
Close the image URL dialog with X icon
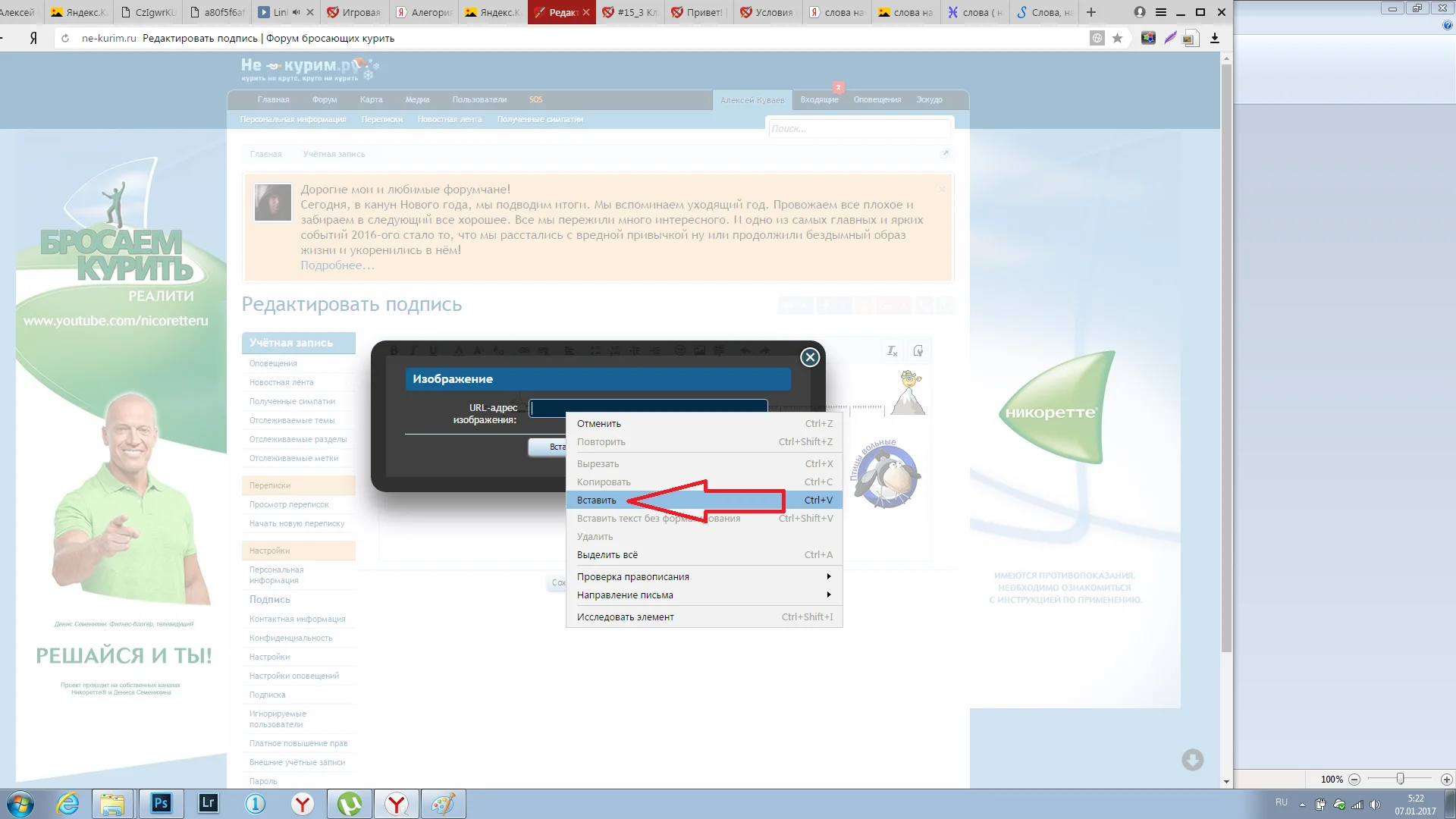pyautogui.click(x=810, y=357)
